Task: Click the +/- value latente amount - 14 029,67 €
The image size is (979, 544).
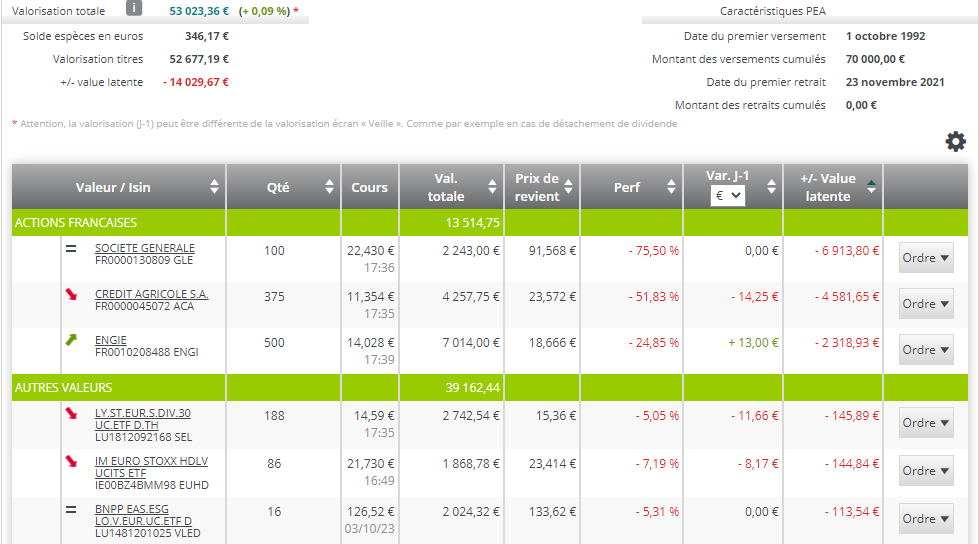Action: tap(196, 82)
